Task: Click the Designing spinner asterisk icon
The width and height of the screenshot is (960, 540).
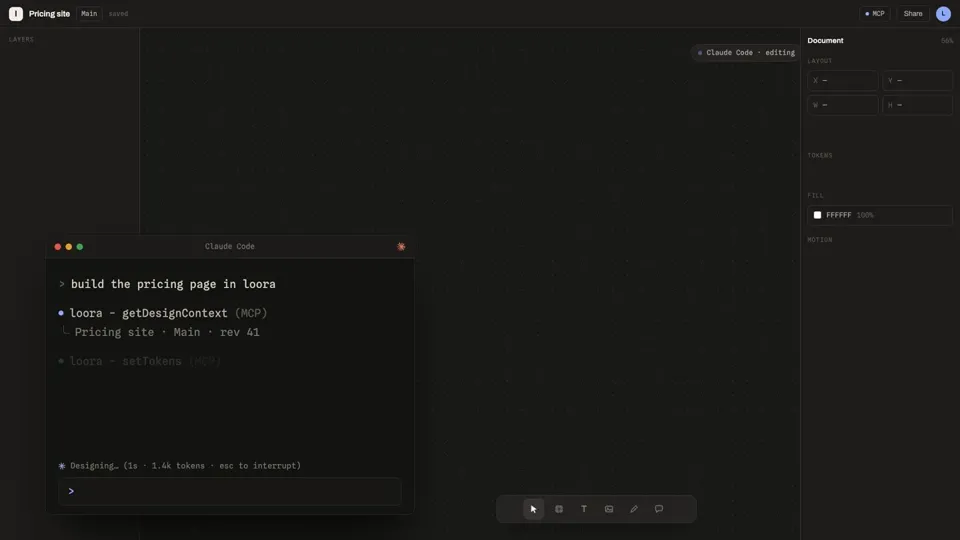Action: pyautogui.click(x=62, y=466)
